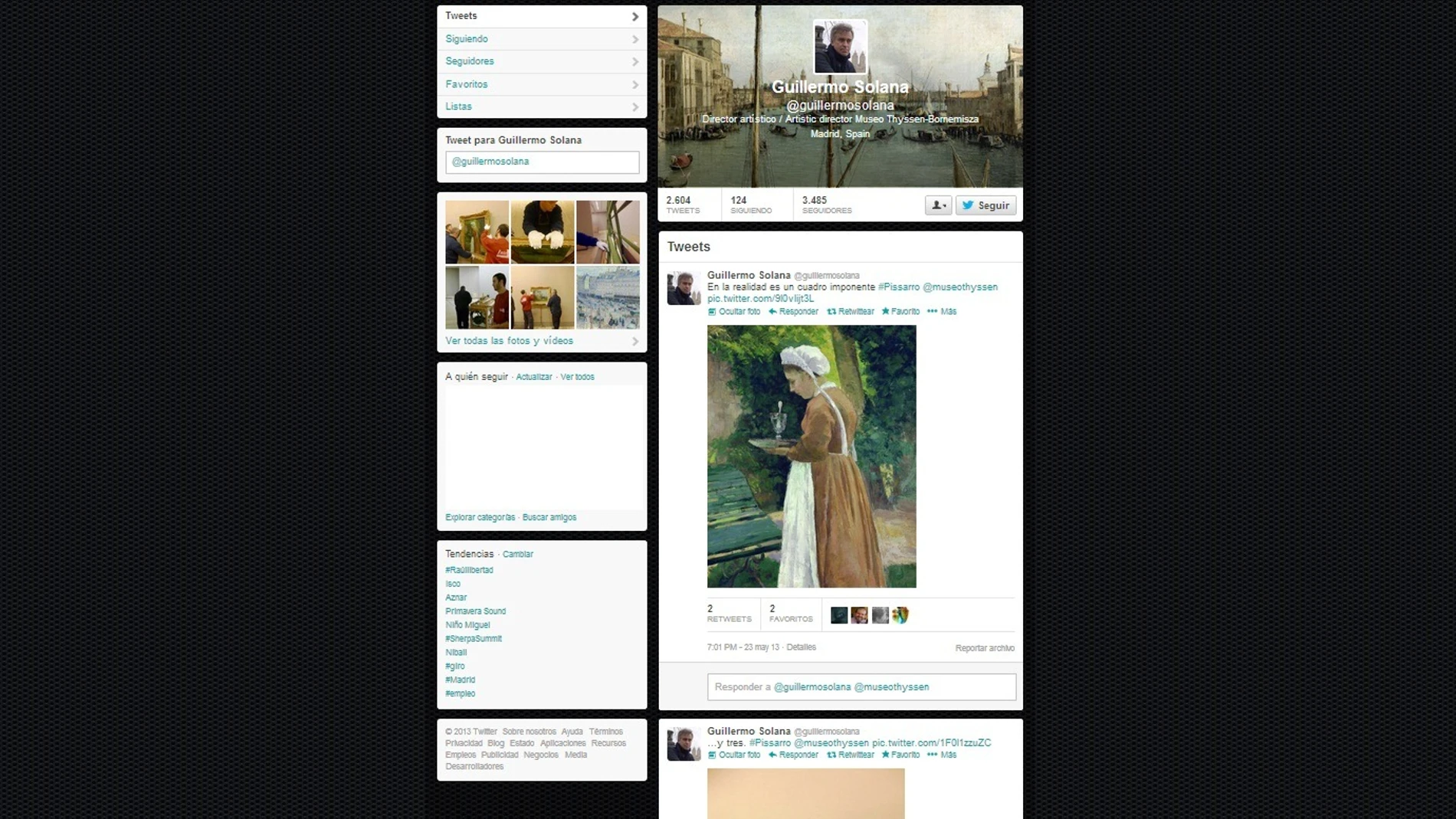1456x819 pixels.
Task: Click Guillermo Solana's profile avatar in header
Action: (x=840, y=47)
